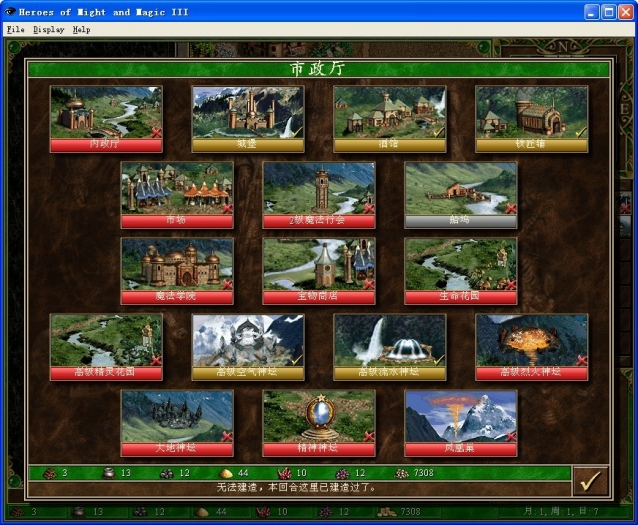Pick the 铁匠铺 blacksmith building image
Viewport: 638px width, 525px height.
click(531, 112)
